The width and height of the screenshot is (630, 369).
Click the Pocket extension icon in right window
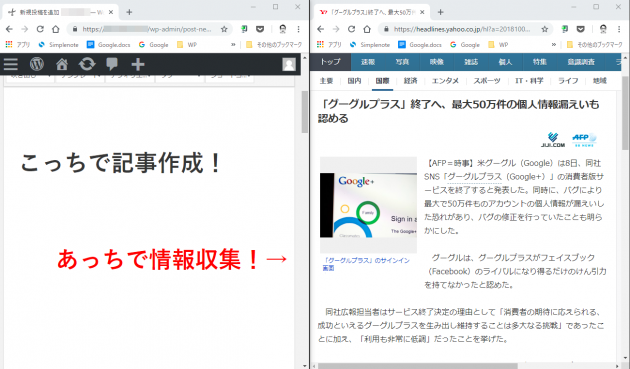coord(581,29)
